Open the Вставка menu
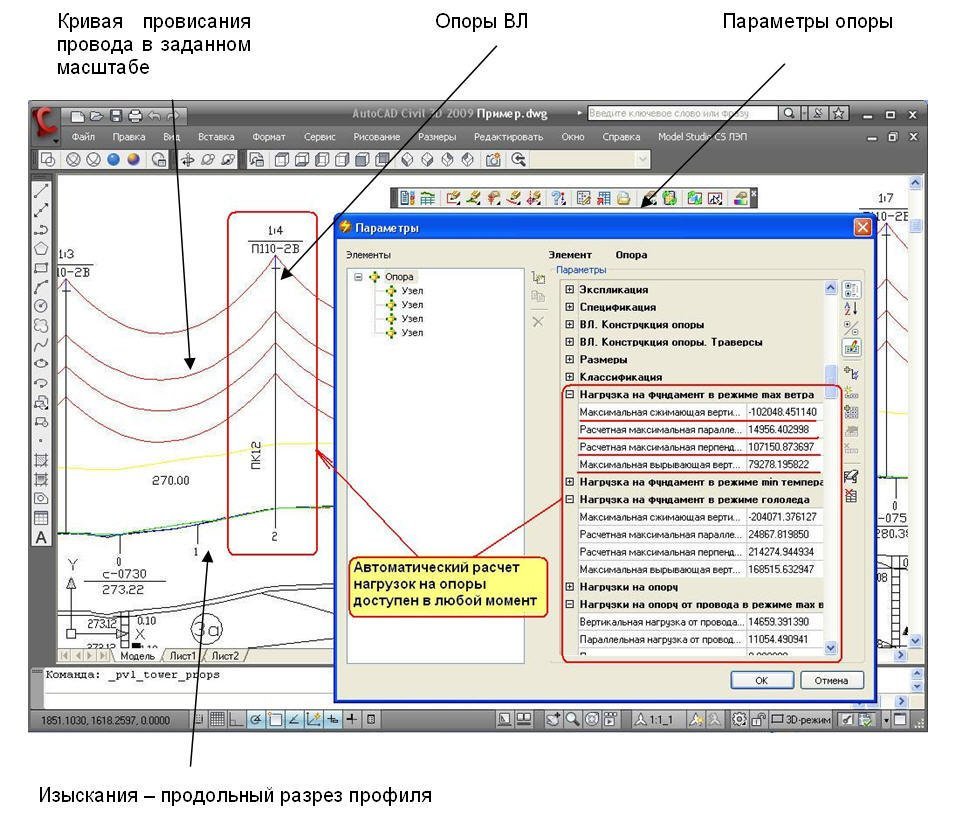The width and height of the screenshot is (964, 814). click(216, 137)
